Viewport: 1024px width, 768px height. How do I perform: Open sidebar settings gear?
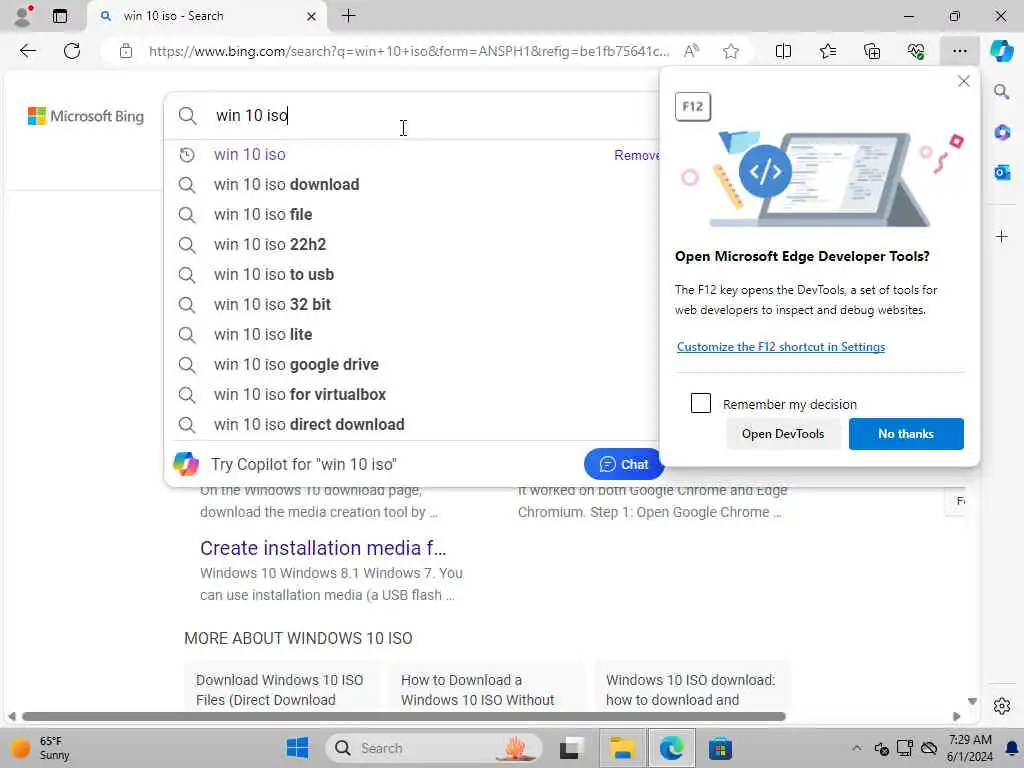[1002, 706]
